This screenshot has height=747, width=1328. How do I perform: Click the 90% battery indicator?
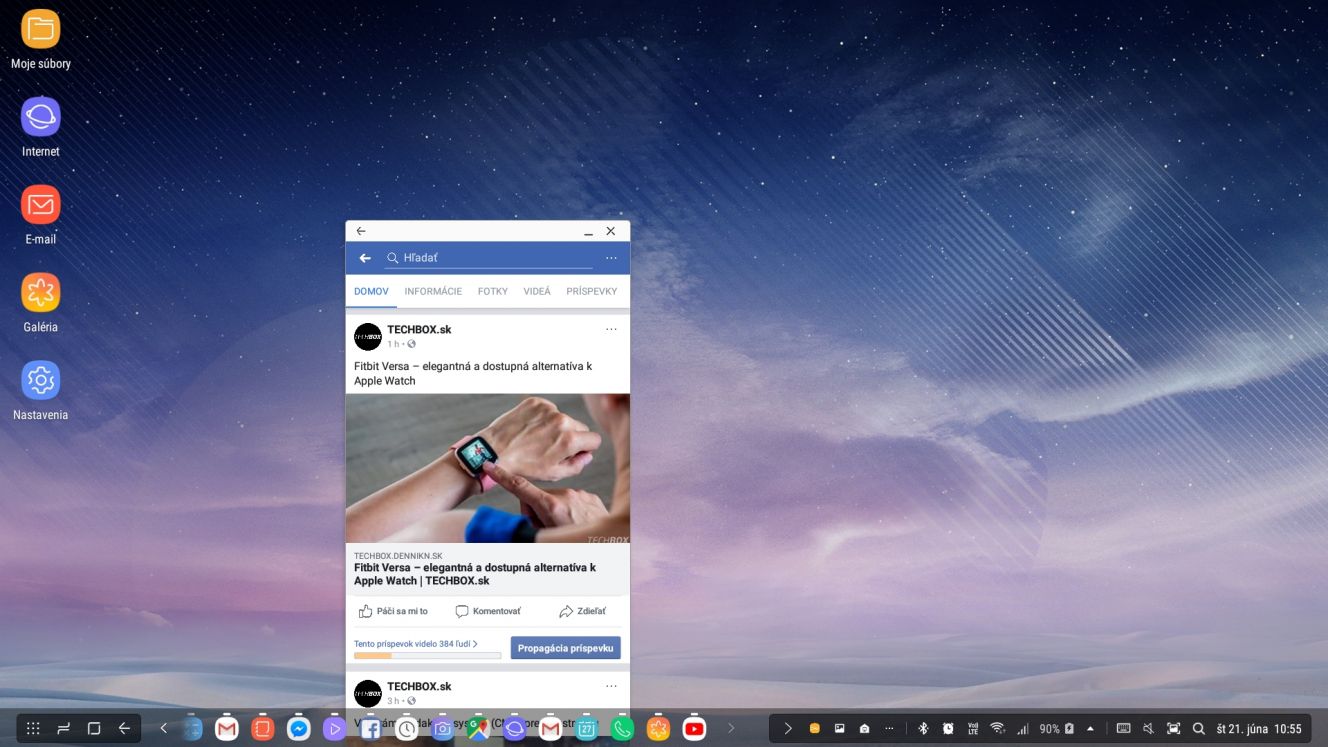[1056, 729]
